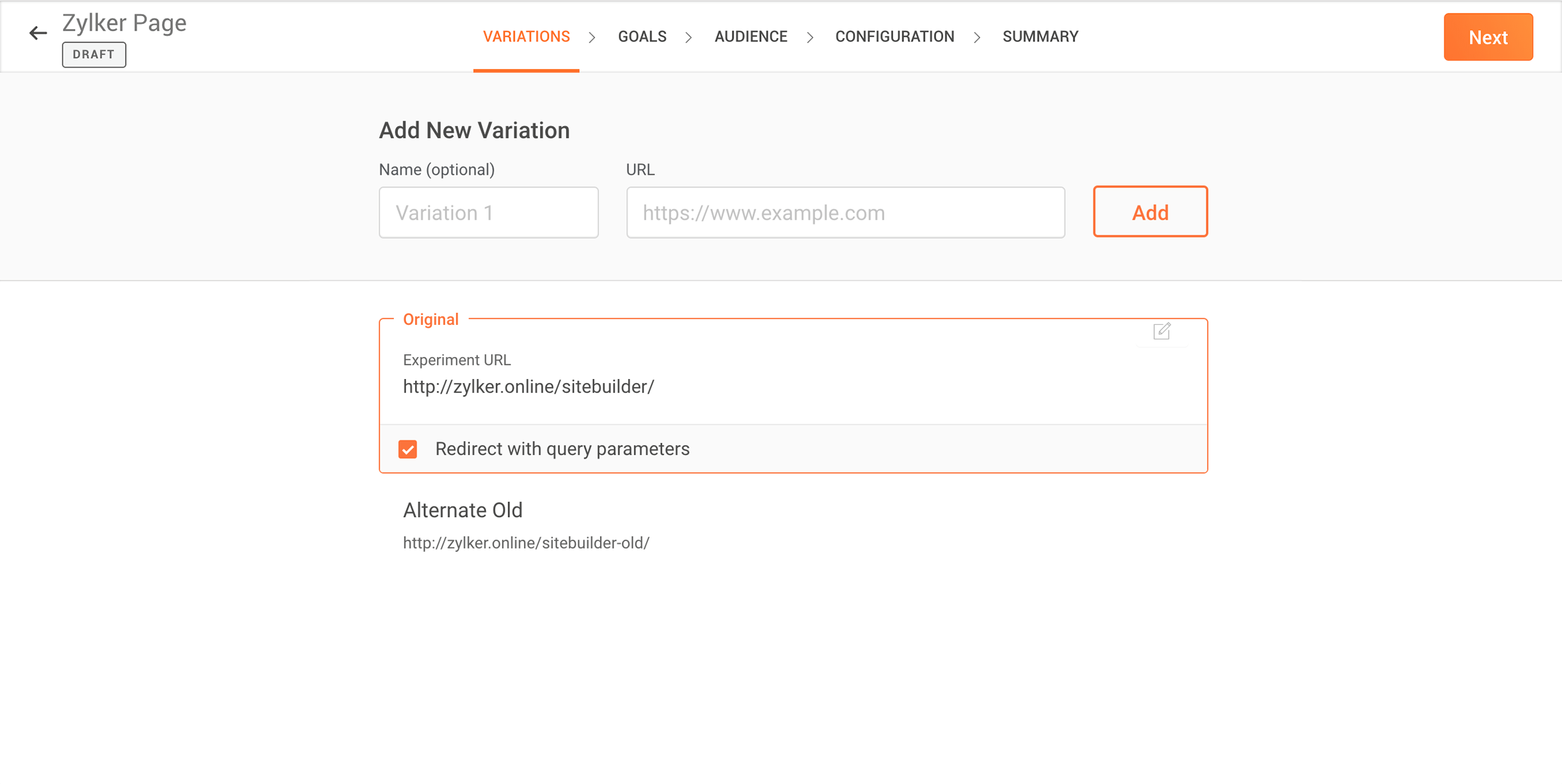Click the variation URL input field
Image resolution: width=1562 pixels, height=784 pixels.
pos(845,213)
